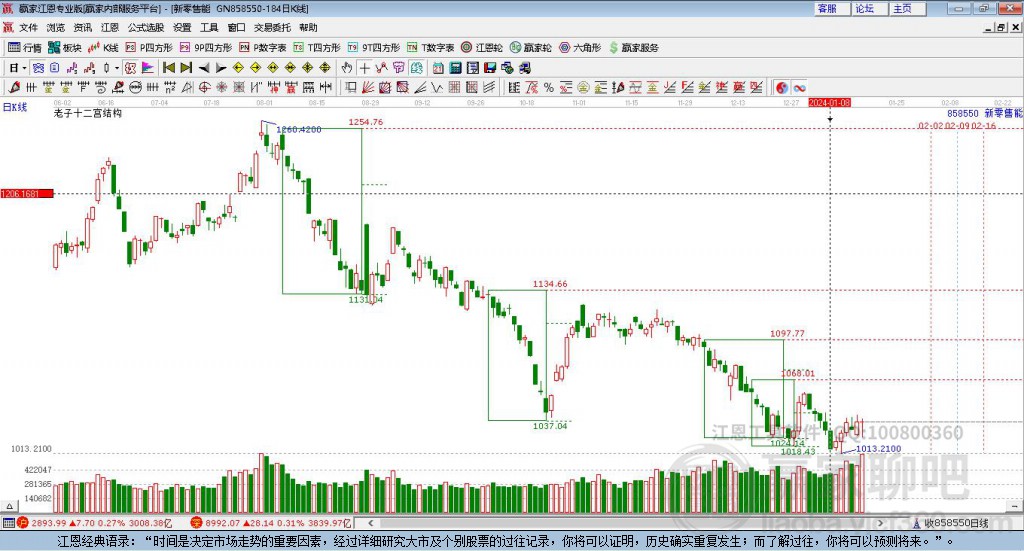The image size is (1024, 551).
Task: Switch to the K线 chart view
Action: (103, 48)
